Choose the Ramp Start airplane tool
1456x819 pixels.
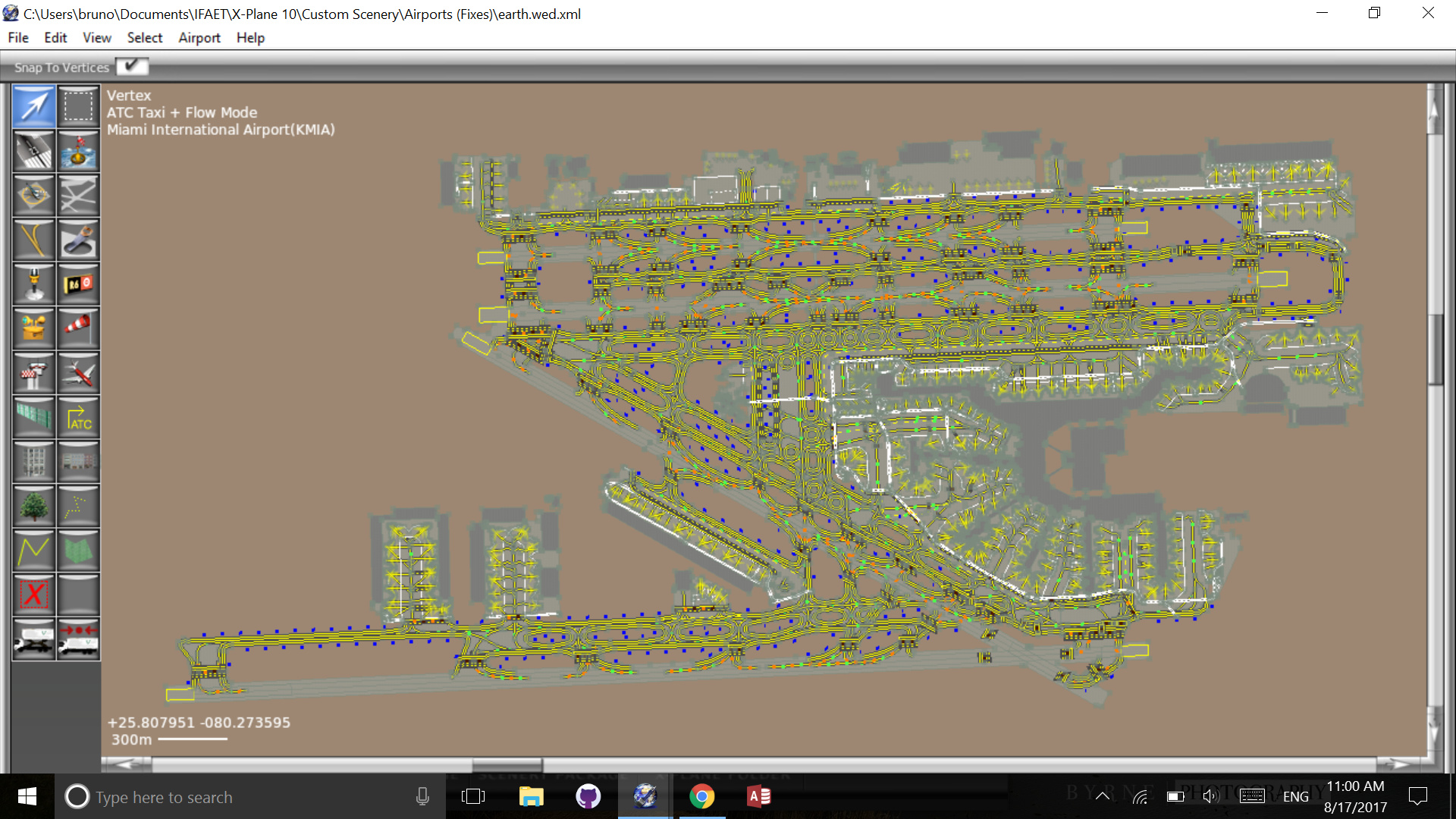pyautogui.click(x=78, y=373)
